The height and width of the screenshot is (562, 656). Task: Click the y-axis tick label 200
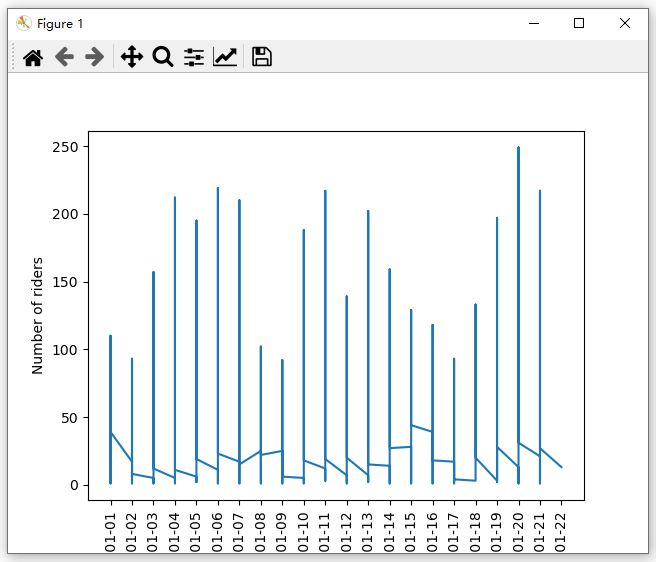pos(65,214)
